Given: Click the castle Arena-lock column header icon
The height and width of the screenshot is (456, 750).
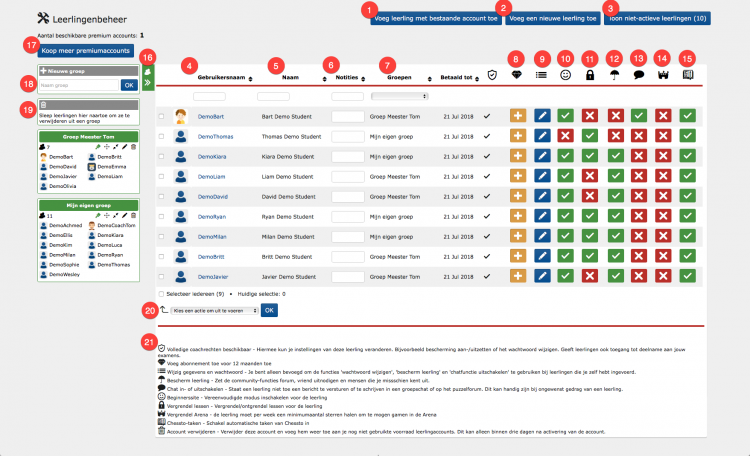Looking at the screenshot, I should [x=663, y=75].
